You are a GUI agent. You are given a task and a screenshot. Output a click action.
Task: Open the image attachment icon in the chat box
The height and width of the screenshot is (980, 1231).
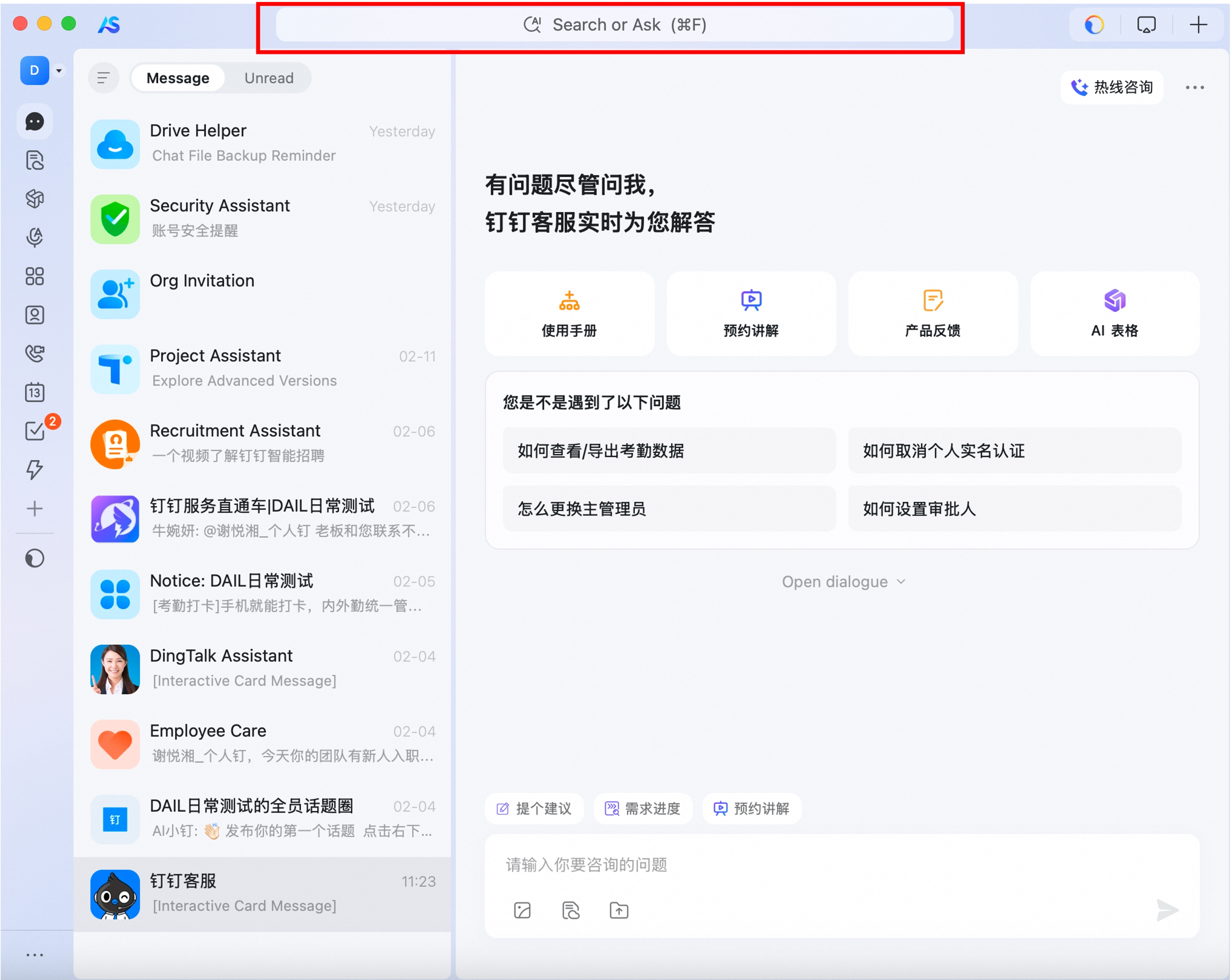click(x=522, y=911)
